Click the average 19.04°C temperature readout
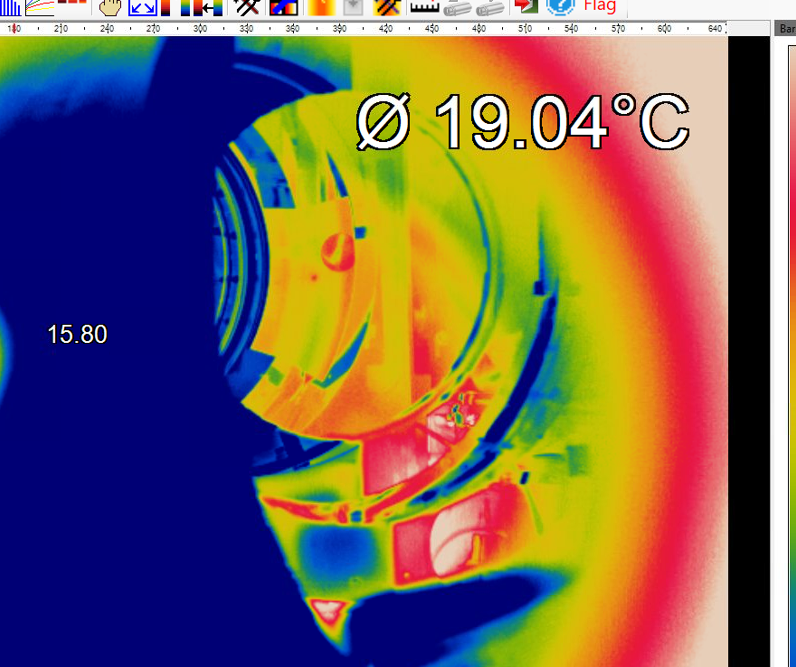 pyautogui.click(x=522, y=124)
